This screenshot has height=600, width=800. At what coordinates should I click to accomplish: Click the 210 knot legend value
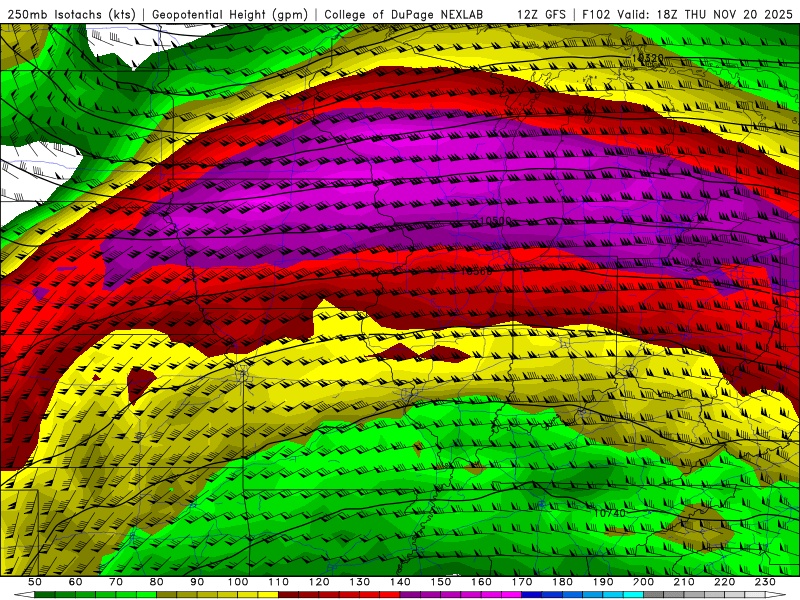pyautogui.click(x=684, y=582)
